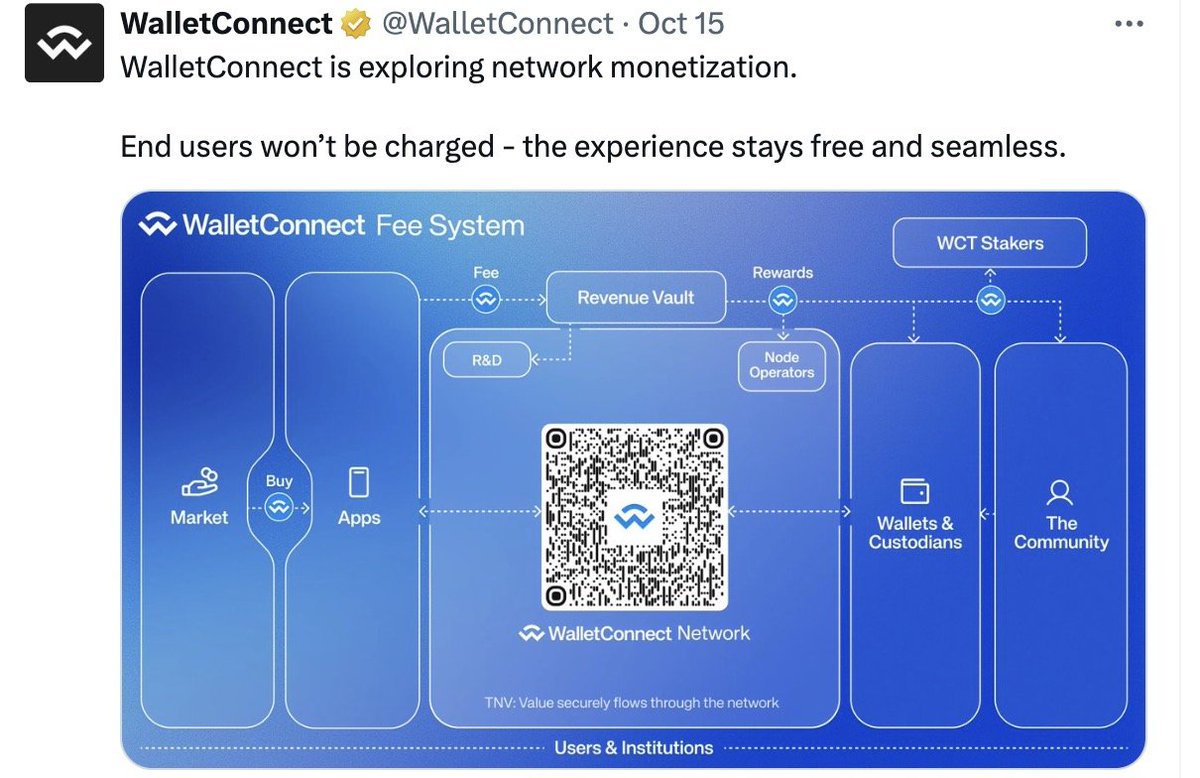Screen dimensions: 1200x778
Task: Click the Apps phone icon
Action: [359, 483]
